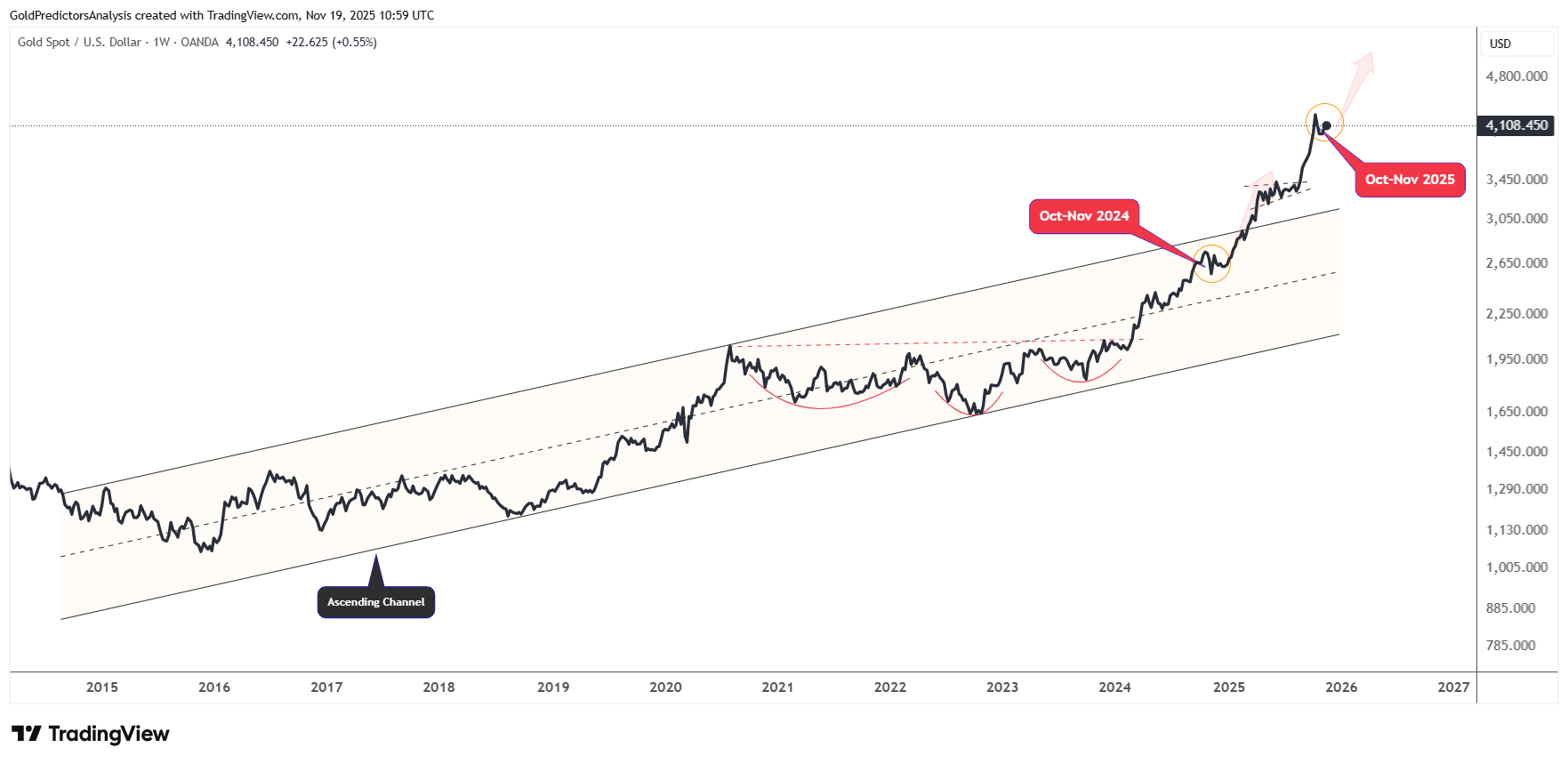Screen dimensions: 1568x764
Task: Click 2015 on the time axis
Action: [102, 687]
